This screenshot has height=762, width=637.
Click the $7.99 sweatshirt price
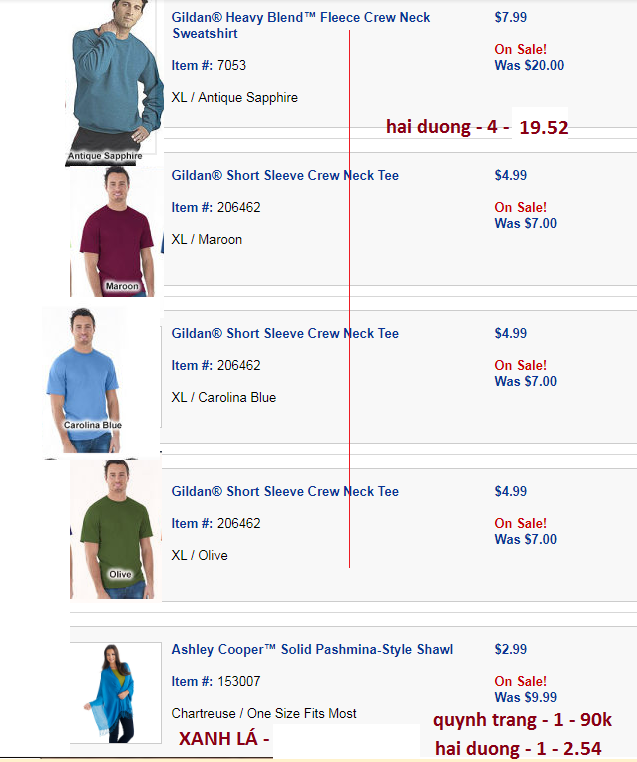511,17
